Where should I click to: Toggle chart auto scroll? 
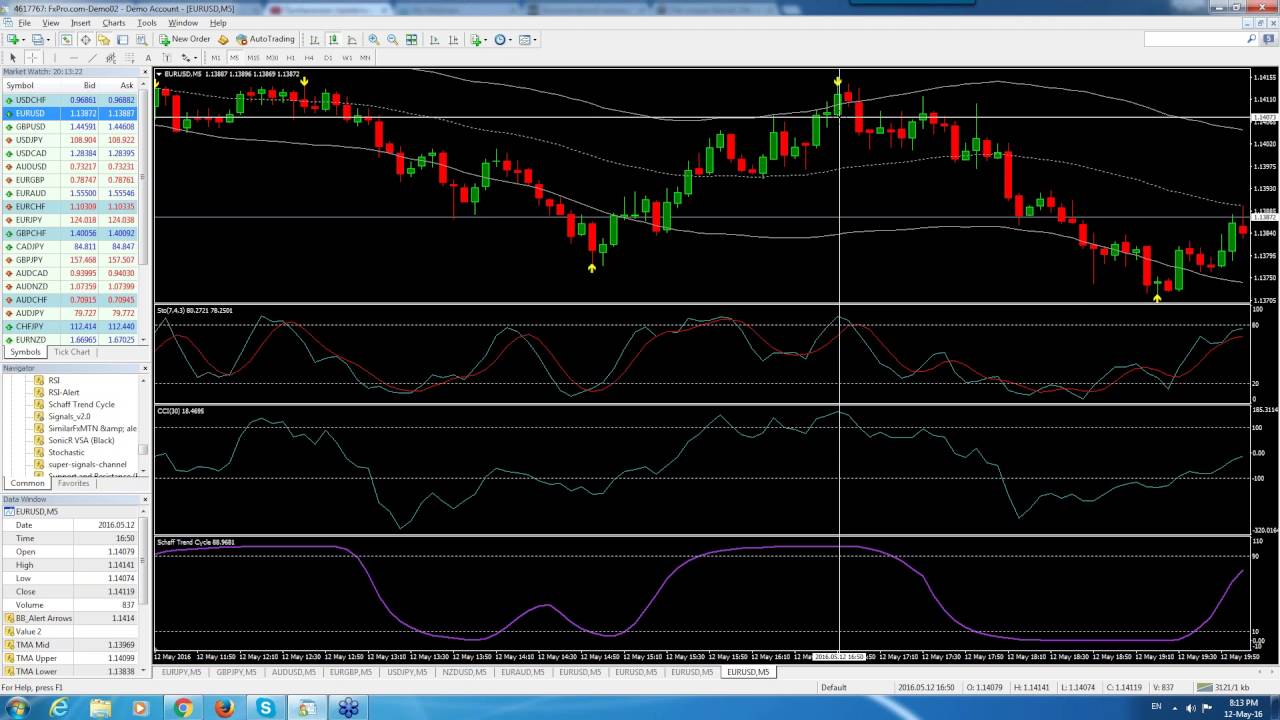tap(434, 40)
